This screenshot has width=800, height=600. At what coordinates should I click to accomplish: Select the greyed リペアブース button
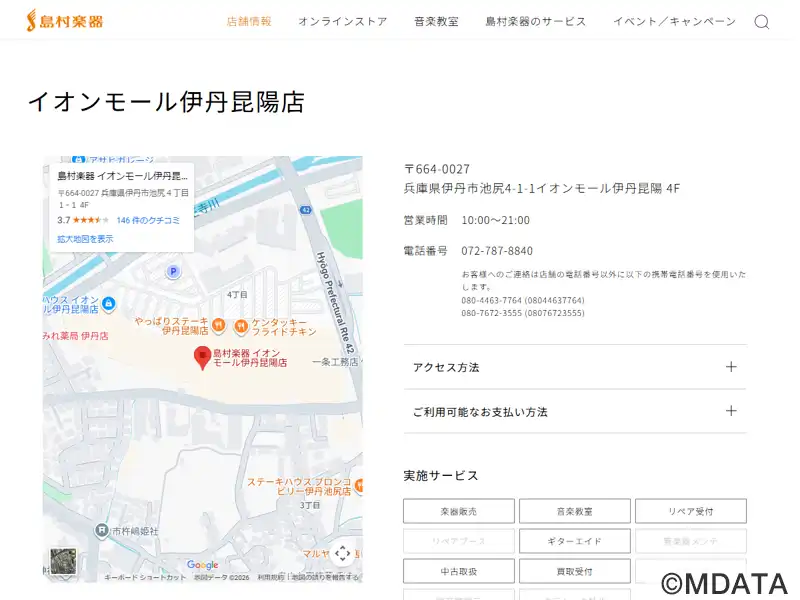pos(459,541)
